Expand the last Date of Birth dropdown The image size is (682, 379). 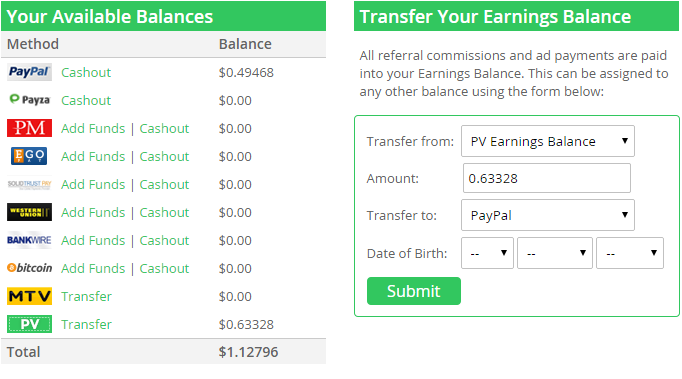coord(630,253)
